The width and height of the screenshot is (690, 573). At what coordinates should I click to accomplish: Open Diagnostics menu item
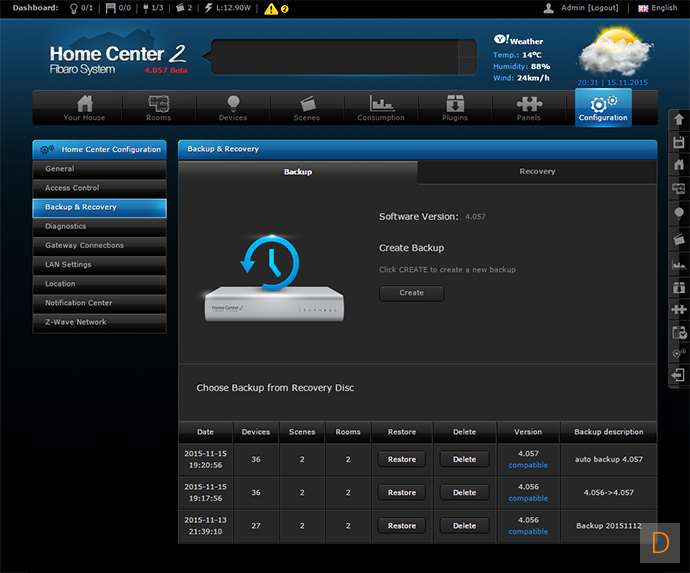(x=99, y=226)
